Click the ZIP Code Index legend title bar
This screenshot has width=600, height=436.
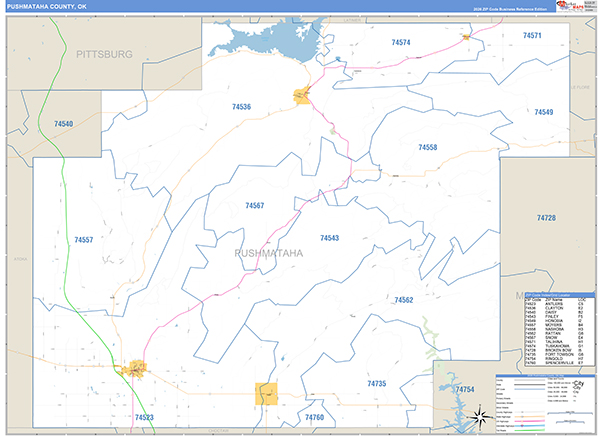[560, 295]
